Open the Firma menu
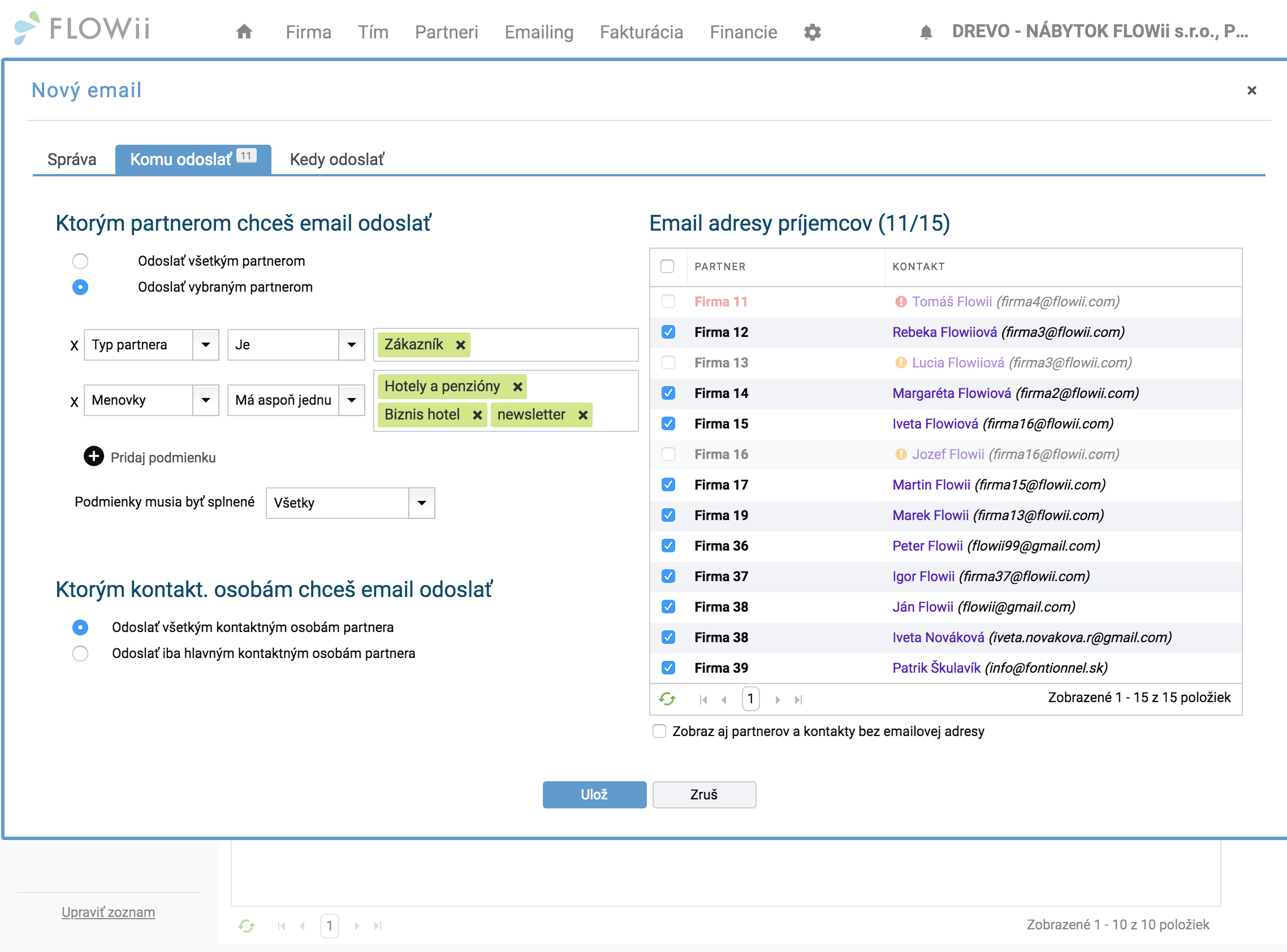The height and width of the screenshot is (952, 1287). (308, 32)
